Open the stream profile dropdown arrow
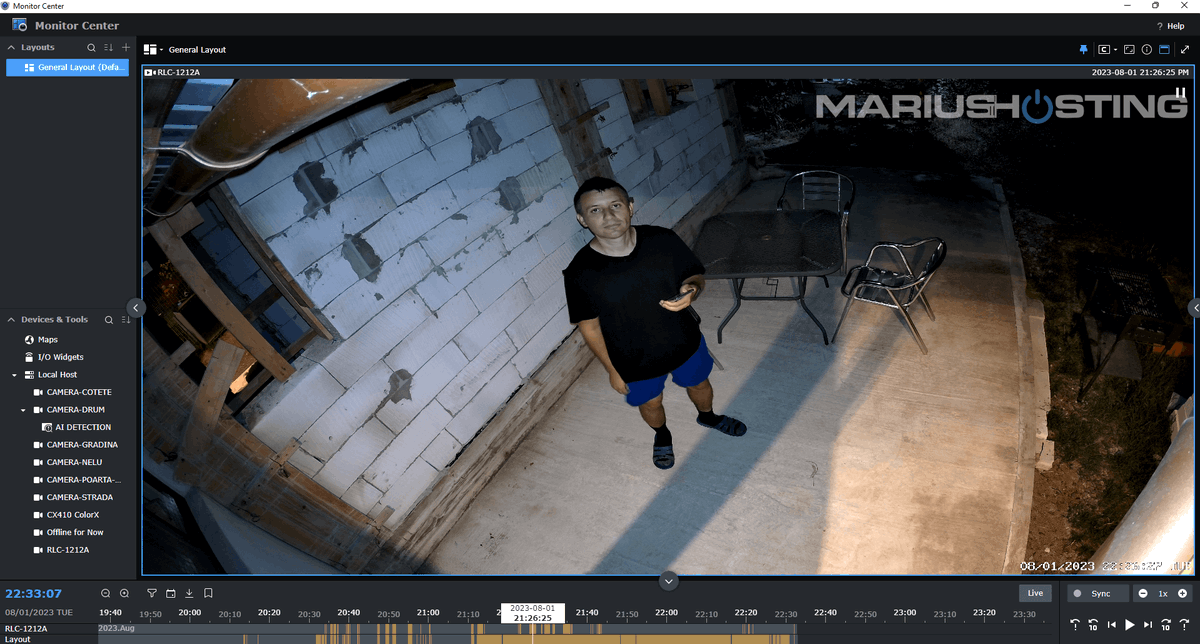This screenshot has width=1200, height=644. pyautogui.click(x=1115, y=49)
